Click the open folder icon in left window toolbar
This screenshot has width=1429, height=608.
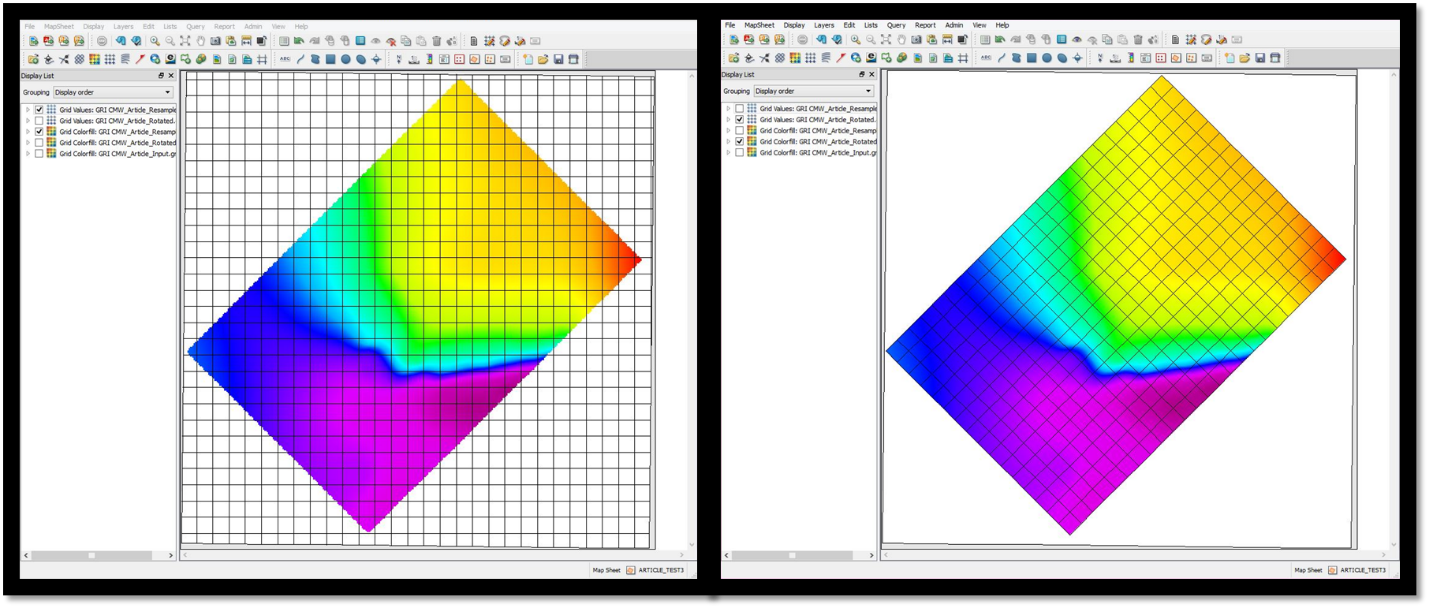point(543,59)
